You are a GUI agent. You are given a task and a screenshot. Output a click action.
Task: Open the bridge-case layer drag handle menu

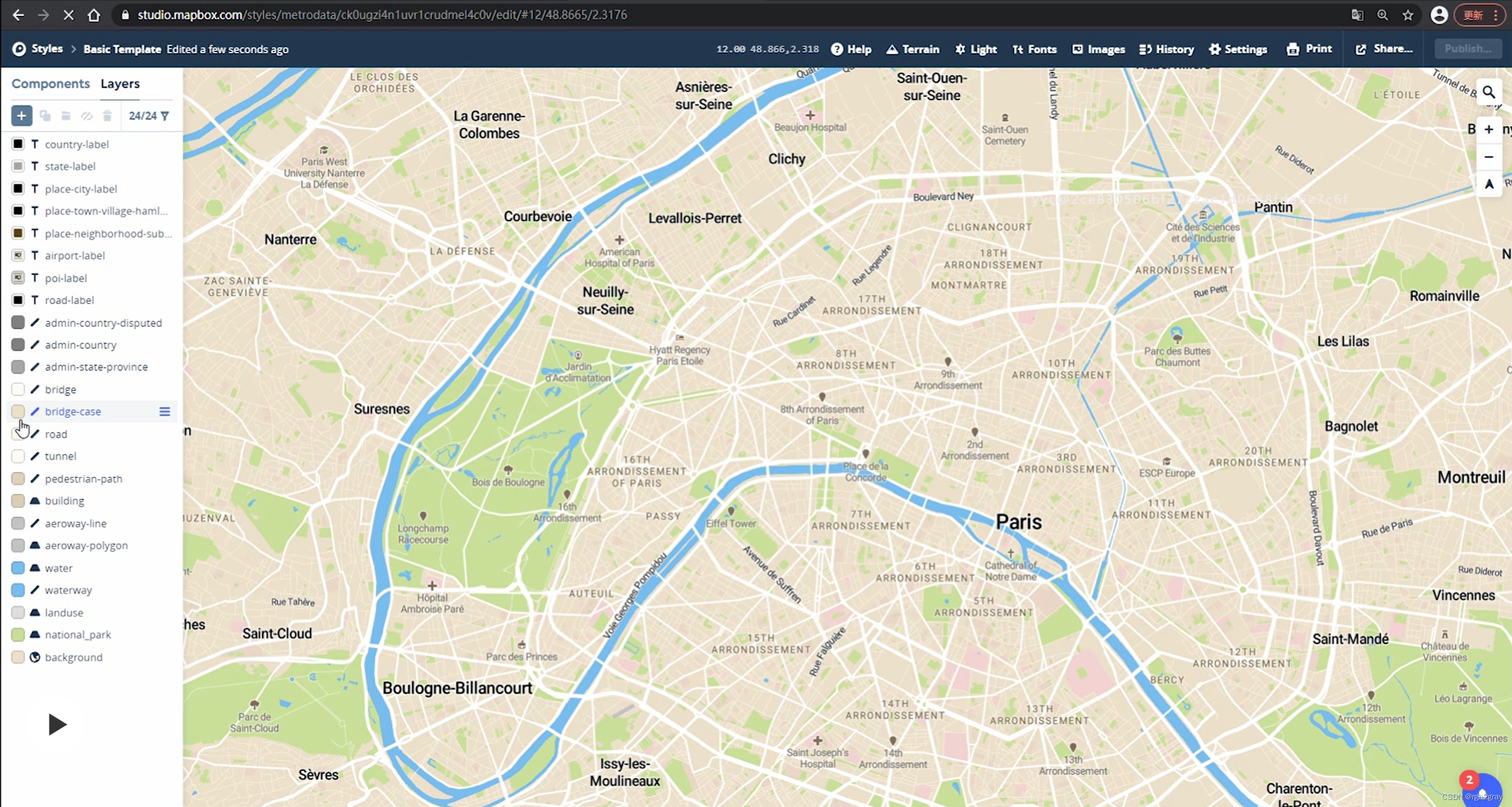164,412
